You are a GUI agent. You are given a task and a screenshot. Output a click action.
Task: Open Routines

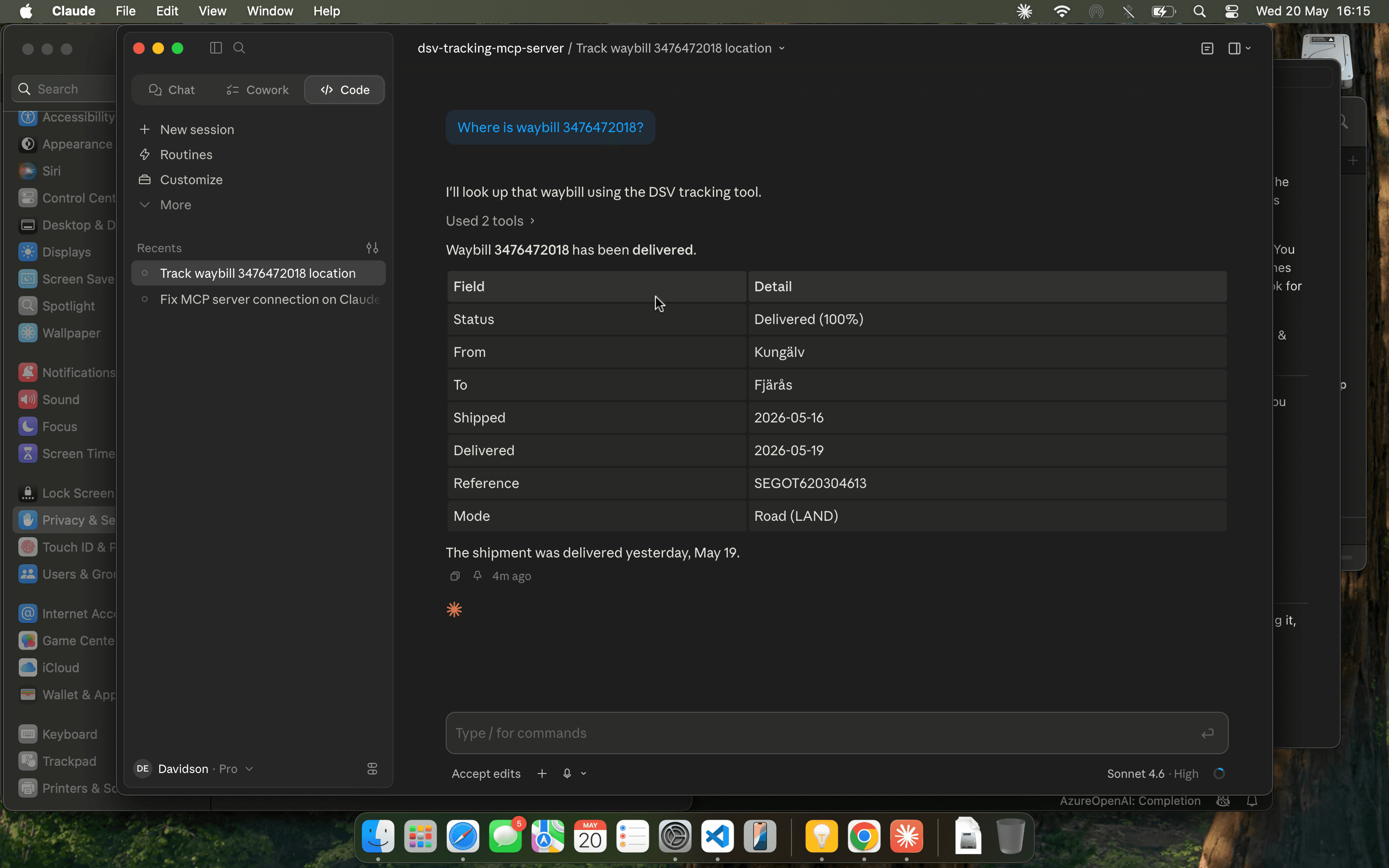pyautogui.click(x=176, y=155)
